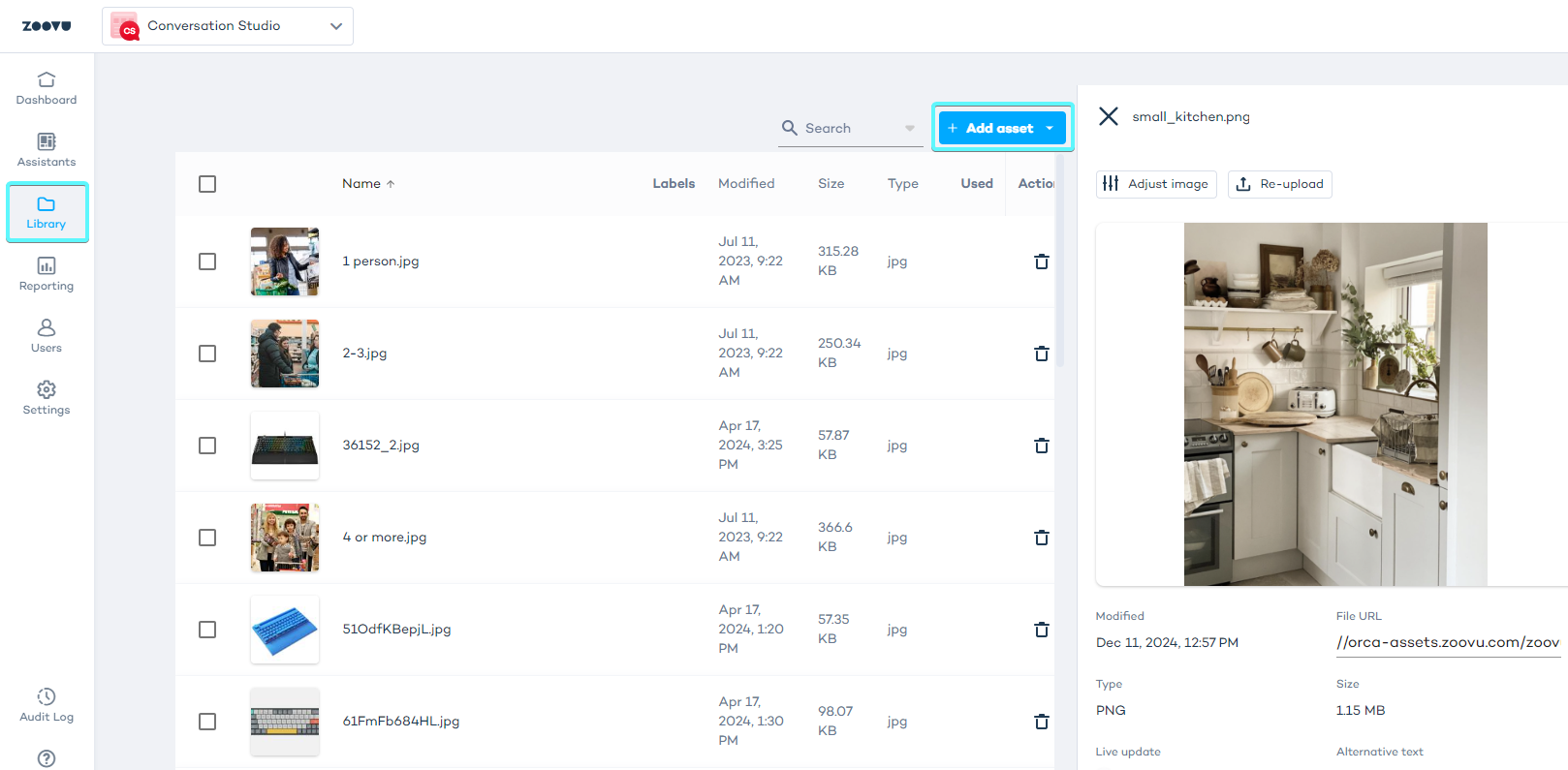
Task: Expand the search filter dropdown arrow
Action: 910,128
